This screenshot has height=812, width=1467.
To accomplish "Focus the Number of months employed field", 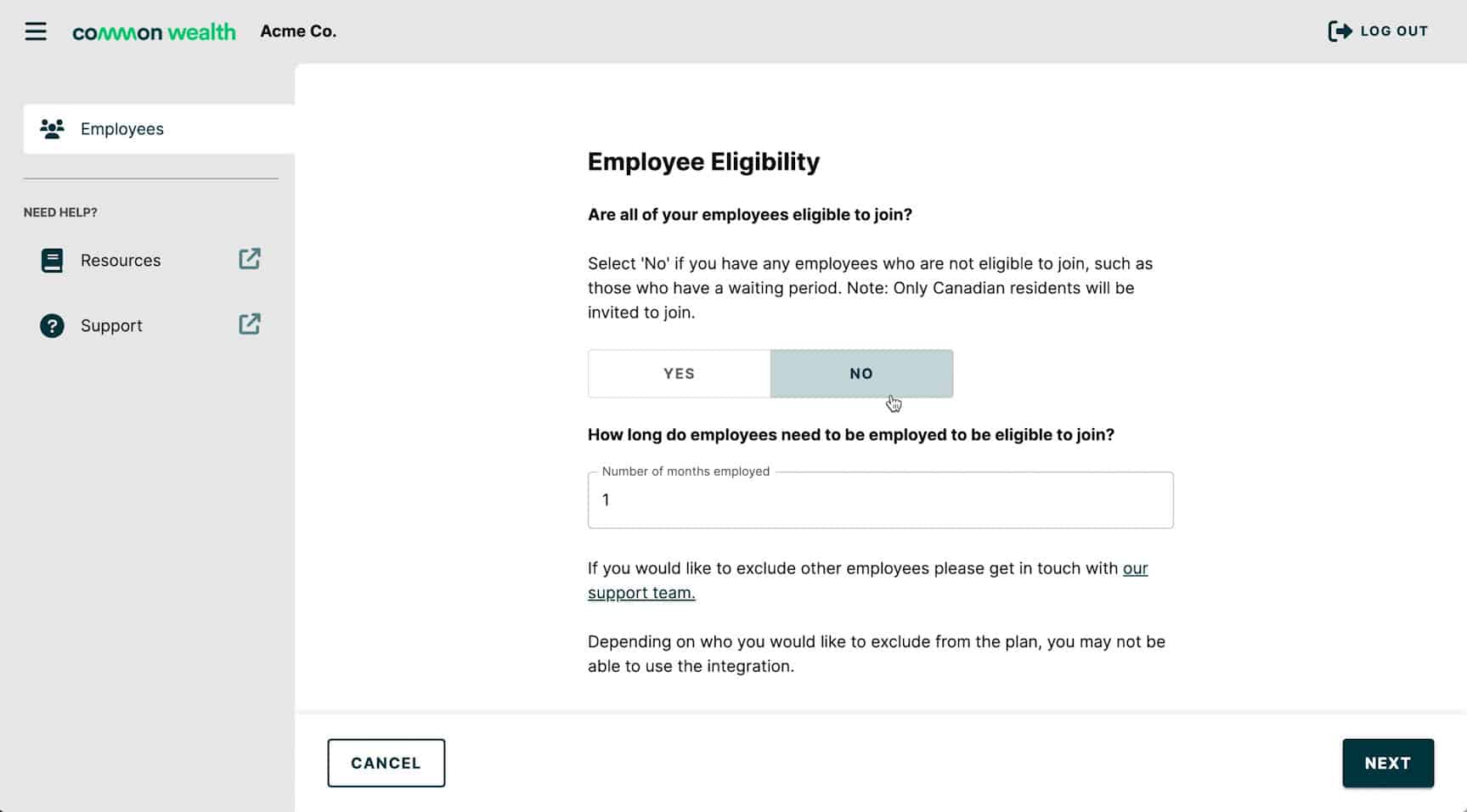I will pyautogui.click(x=880, y=500).
